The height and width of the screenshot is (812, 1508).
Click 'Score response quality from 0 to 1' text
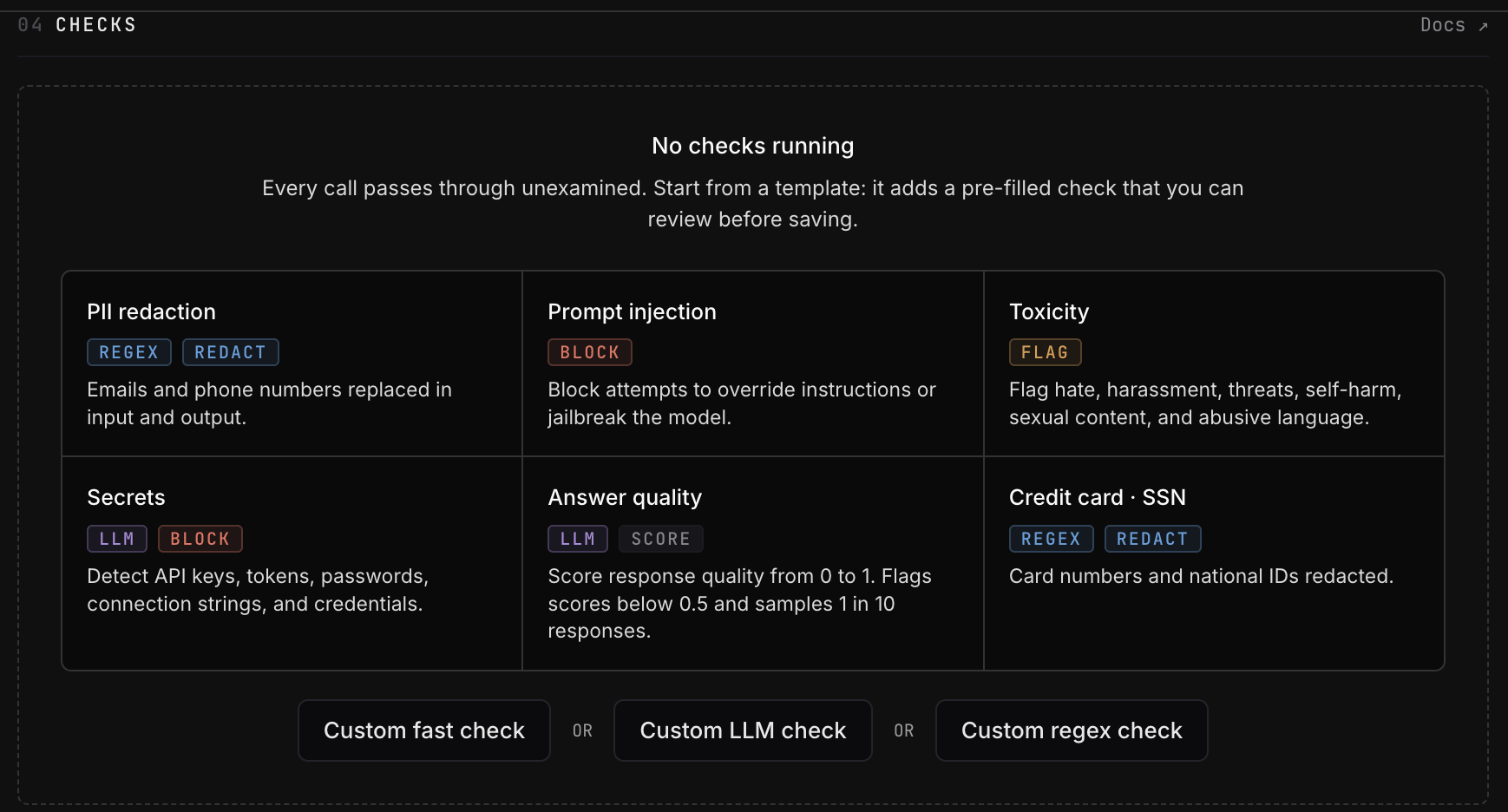click(740, 603)
